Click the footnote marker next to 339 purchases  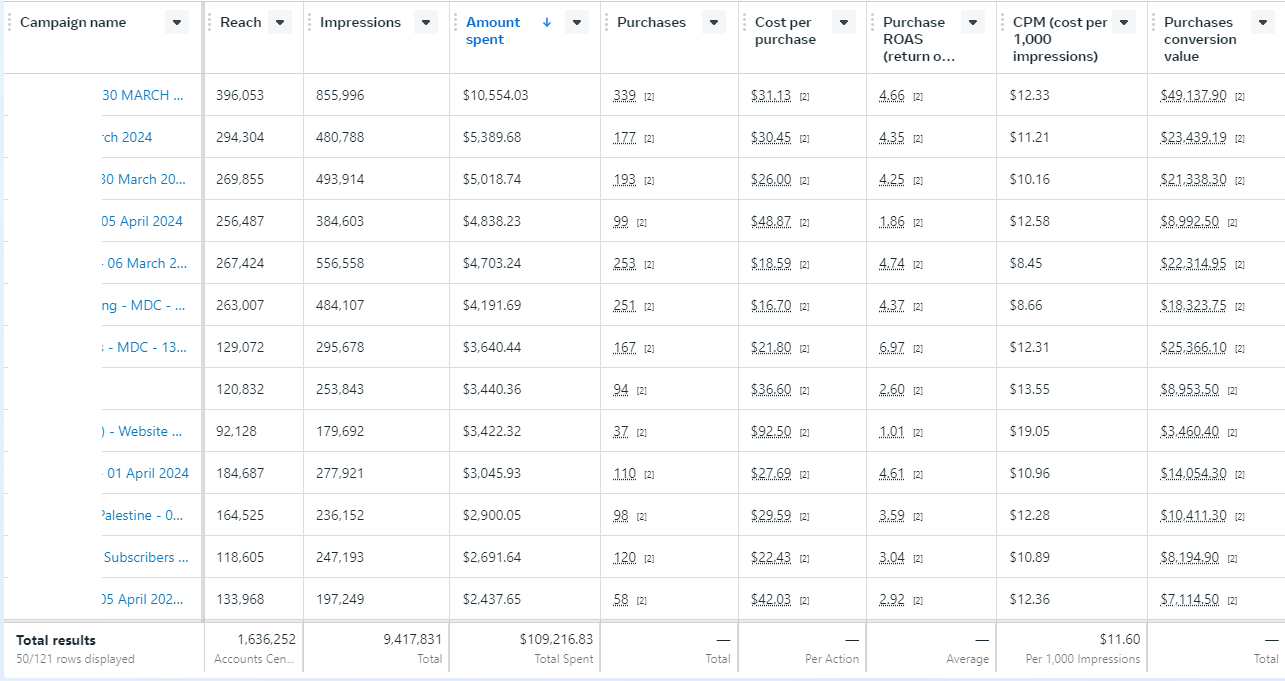coord(648,97)
